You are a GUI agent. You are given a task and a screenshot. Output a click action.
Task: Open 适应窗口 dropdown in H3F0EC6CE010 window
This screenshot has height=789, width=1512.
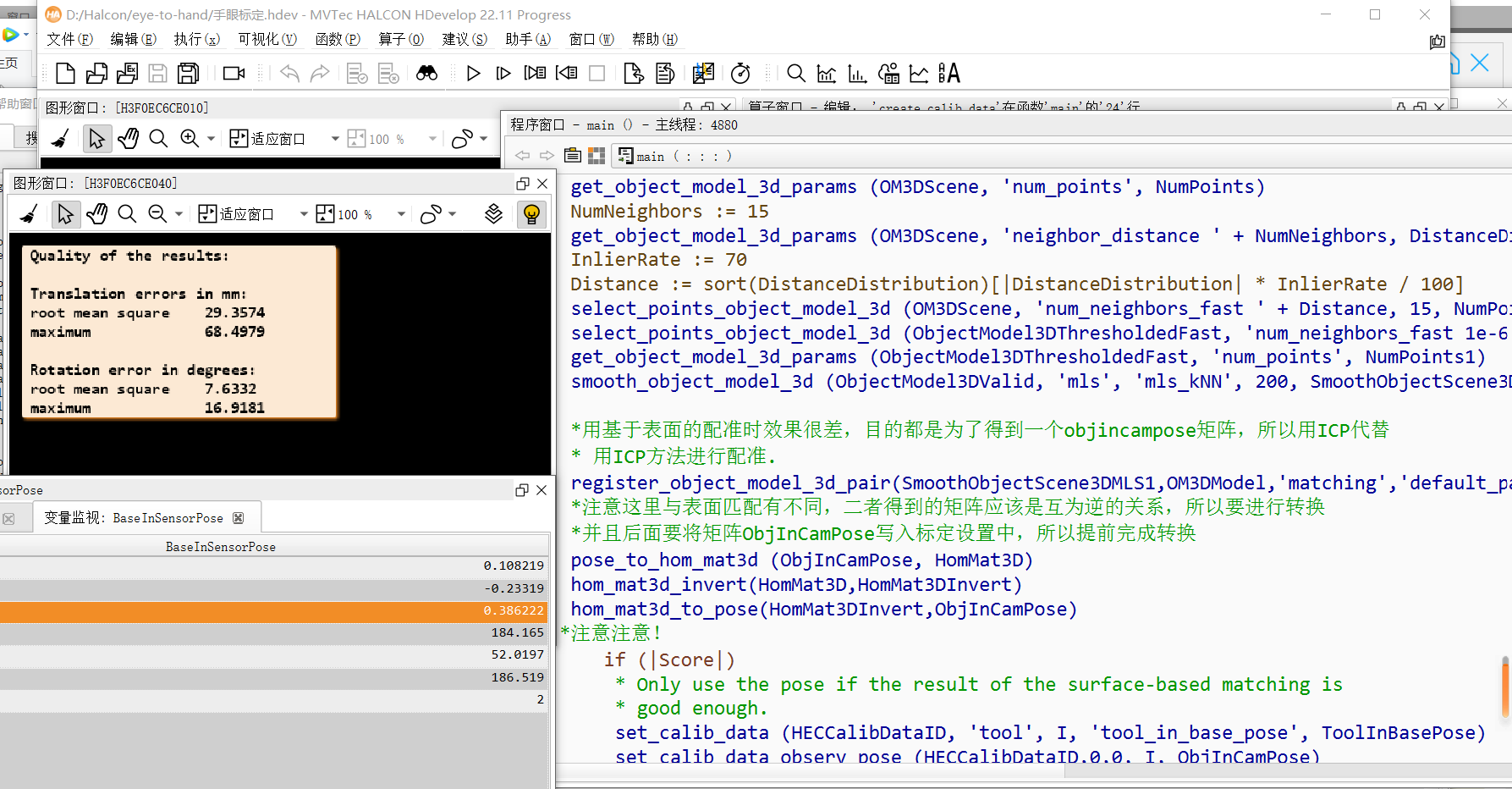click(x=335, y=139)
